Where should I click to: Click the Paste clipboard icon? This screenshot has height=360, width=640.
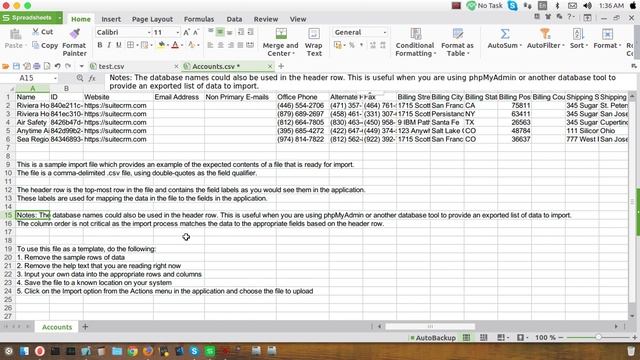click(x=15, y=34)
